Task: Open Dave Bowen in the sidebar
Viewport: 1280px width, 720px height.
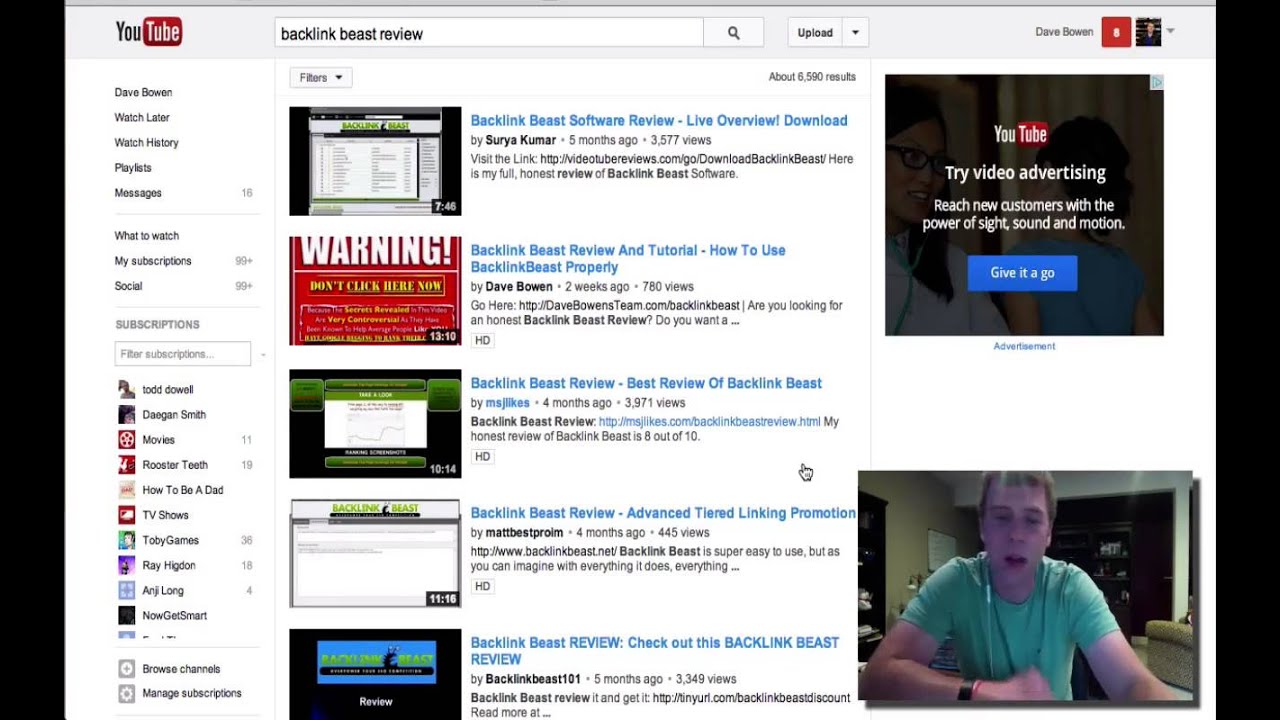Action: tap(143, 92)
